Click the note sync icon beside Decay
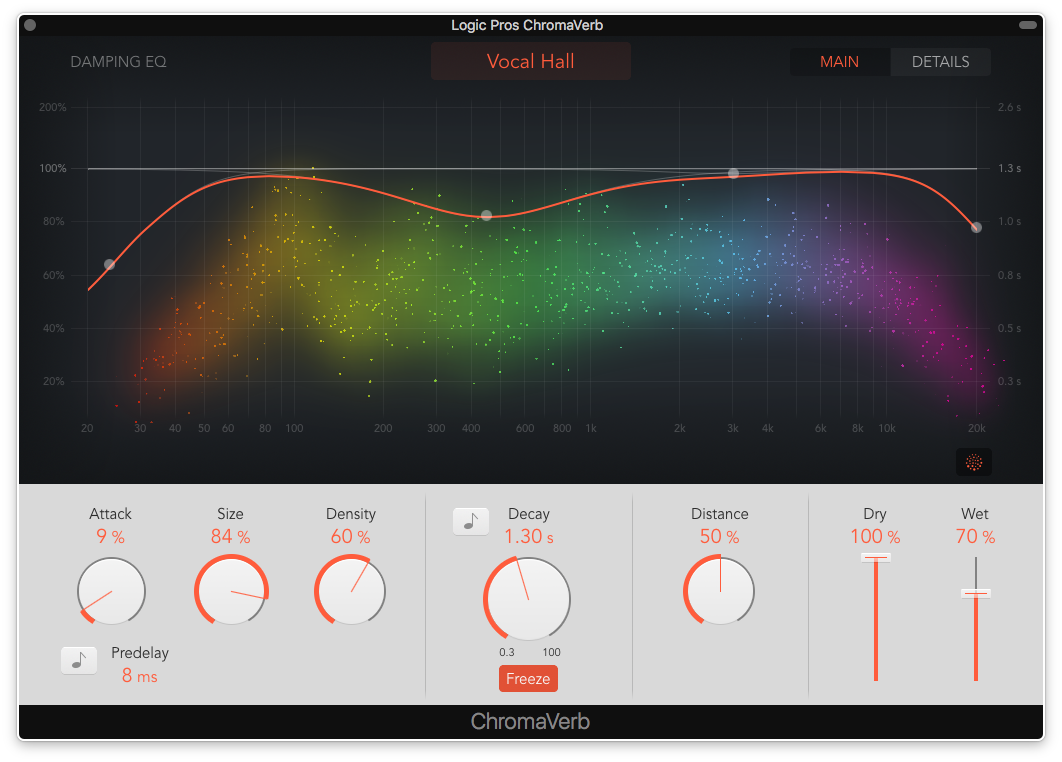Viewport: 1062px width, 762px height. coord(471,521)
